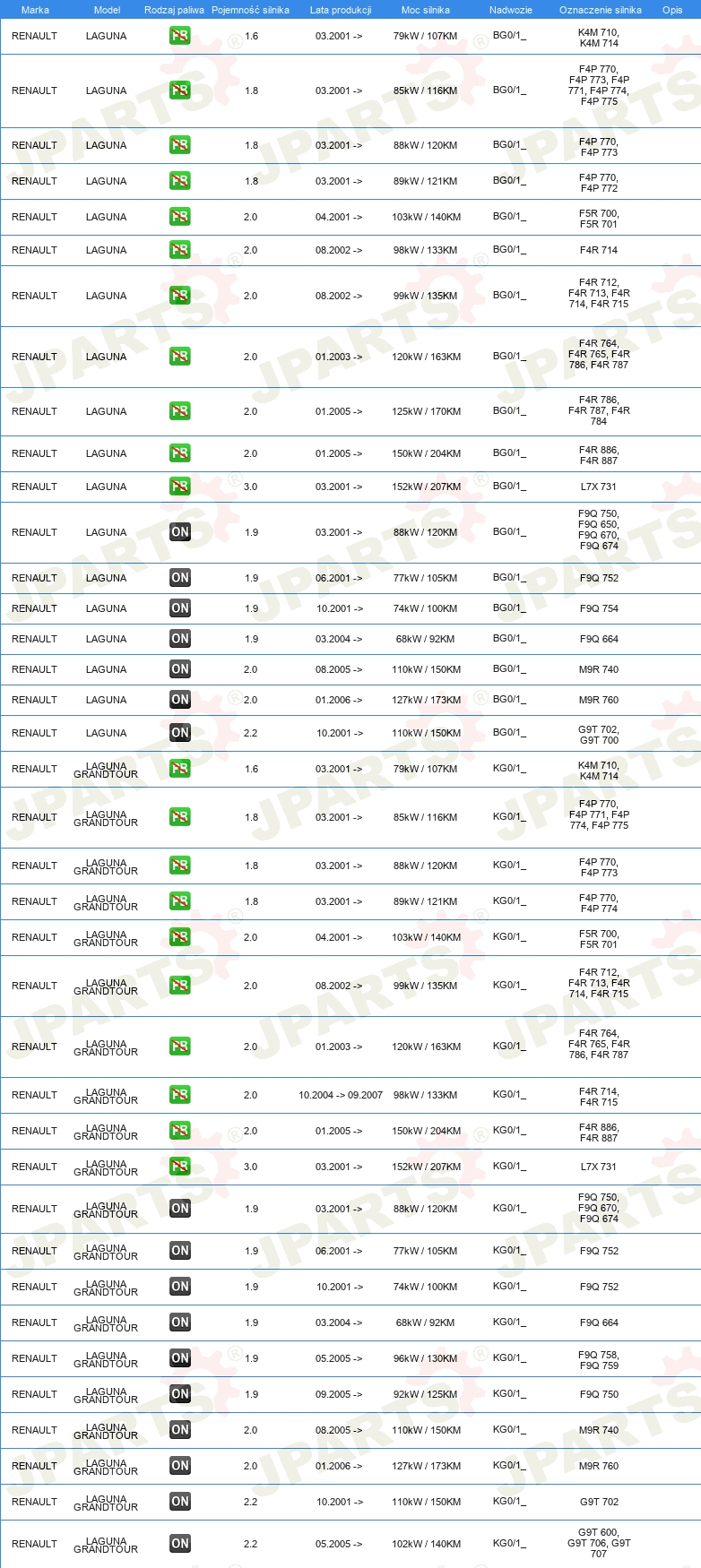The image size is (701, 1568).
Task: Click petrol icon in BG0/1_ 150kW / 204KM row
Action: (x=180, y=453)
